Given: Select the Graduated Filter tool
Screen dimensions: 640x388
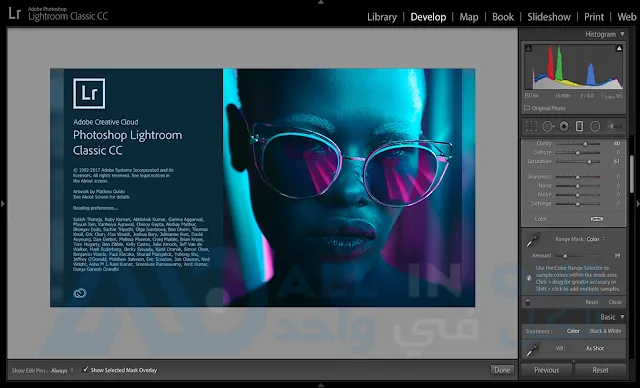Looking at the screenshot, I should 579,126.
